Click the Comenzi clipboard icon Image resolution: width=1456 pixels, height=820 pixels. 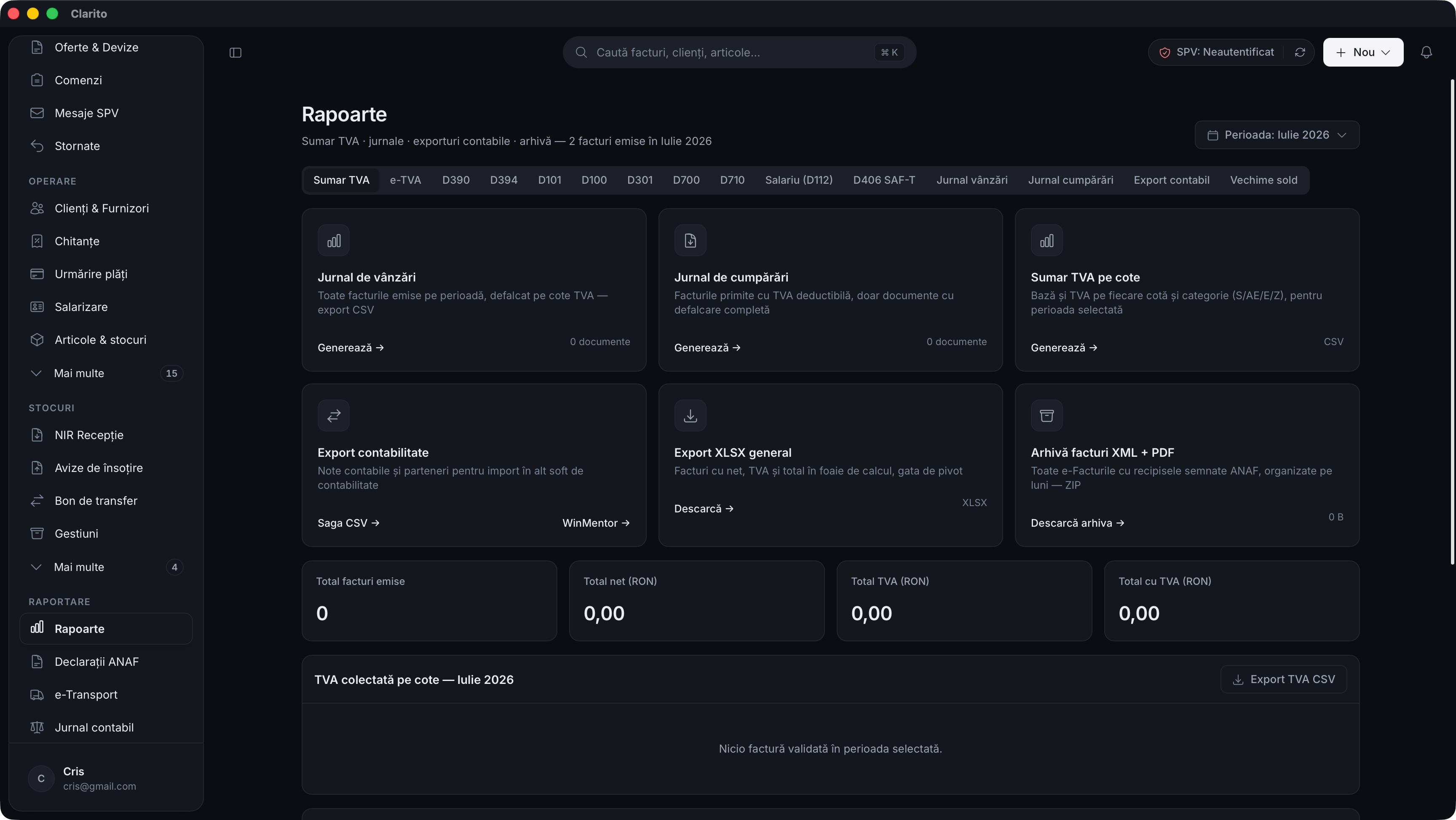coord(37,80)
